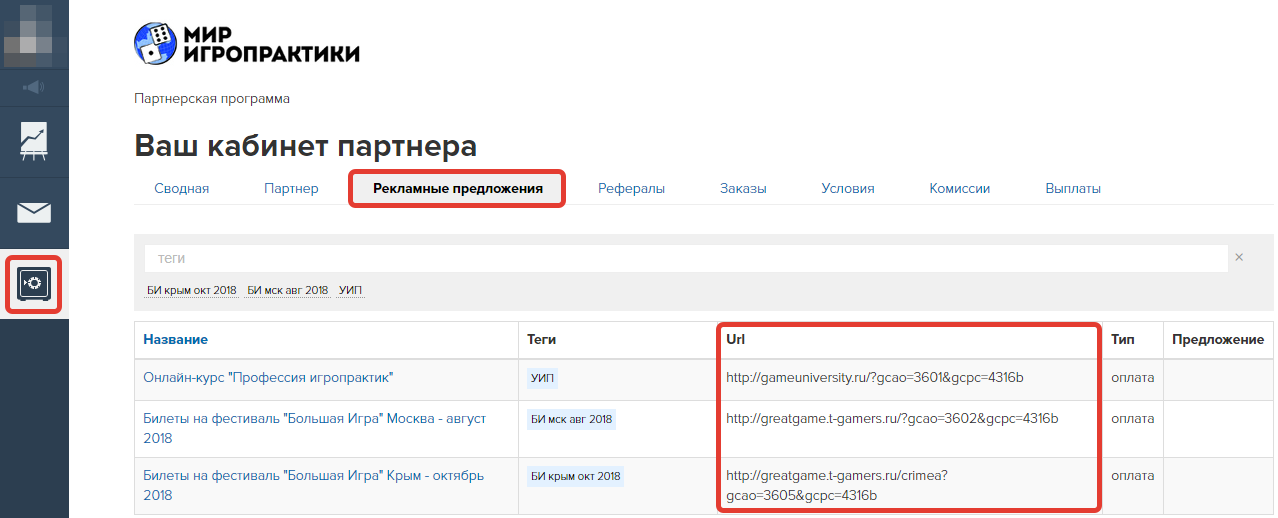Click оплата type in the Москва festival row
Screen dimensions: 1278x518
[x=1132, y=418]
